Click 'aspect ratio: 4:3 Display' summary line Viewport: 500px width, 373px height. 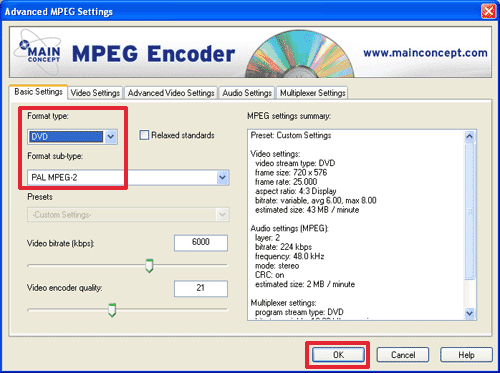pyautogui.click(x=296, y=191)
